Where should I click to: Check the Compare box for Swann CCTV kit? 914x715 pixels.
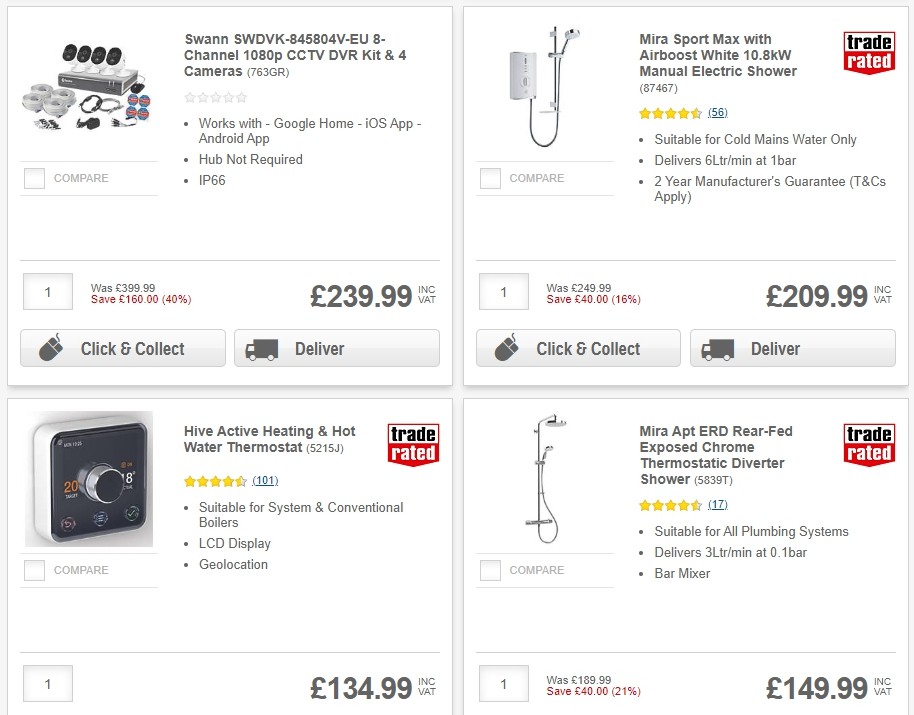[x=33, y=178]
